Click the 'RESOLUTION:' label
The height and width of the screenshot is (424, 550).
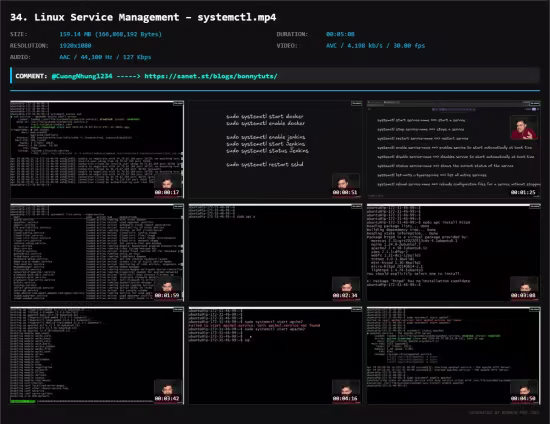coord(29,46)
